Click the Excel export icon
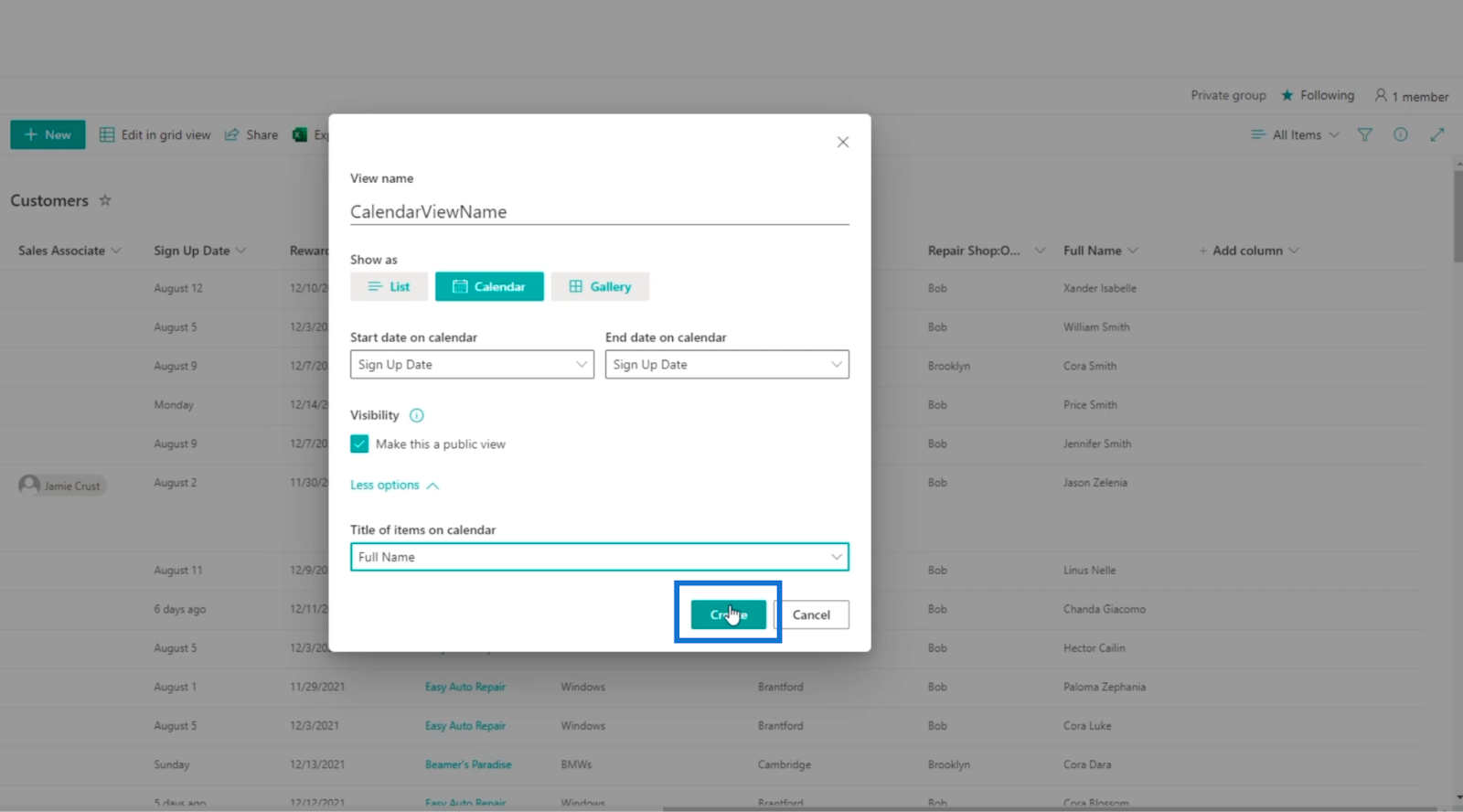The image size is (1463, 812). pos(300,134)
